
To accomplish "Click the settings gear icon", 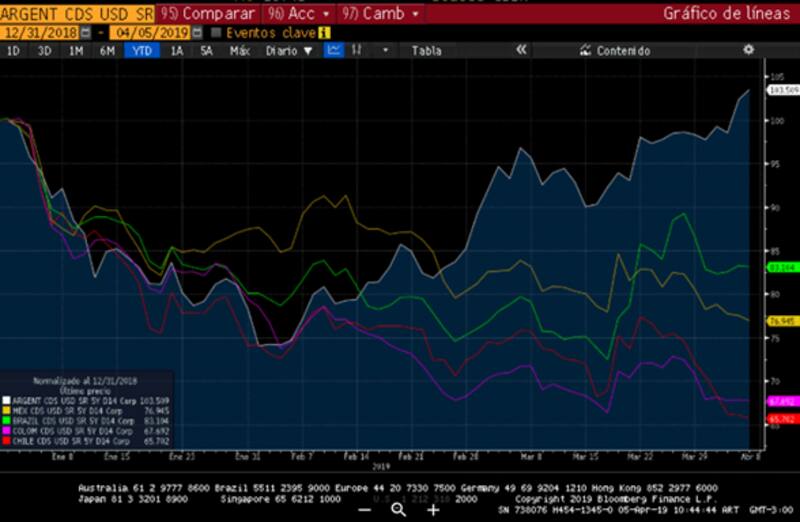I will click(x=748, y=50).
